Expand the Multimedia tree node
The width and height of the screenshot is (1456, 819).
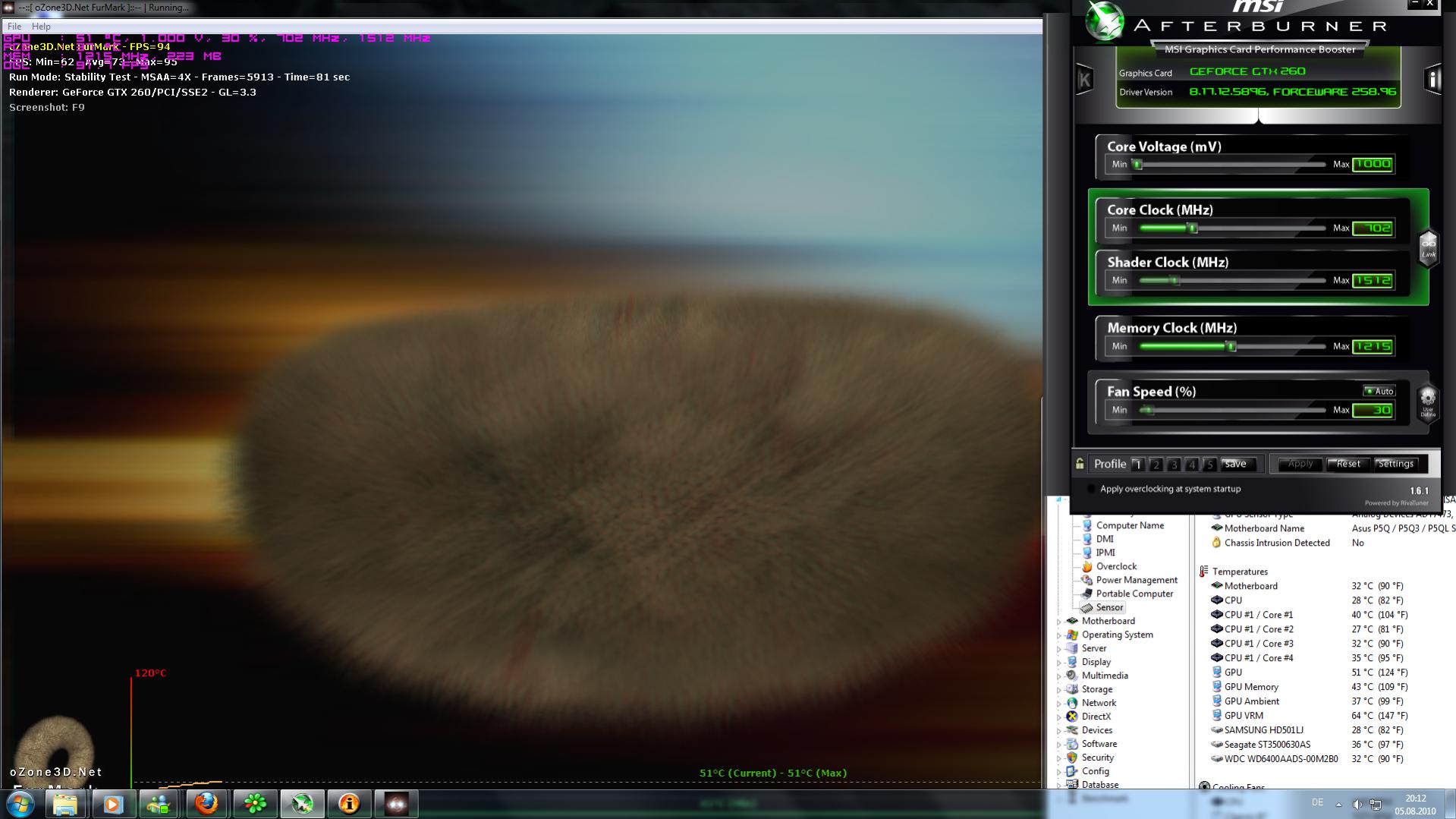(x=1059, y=676)
